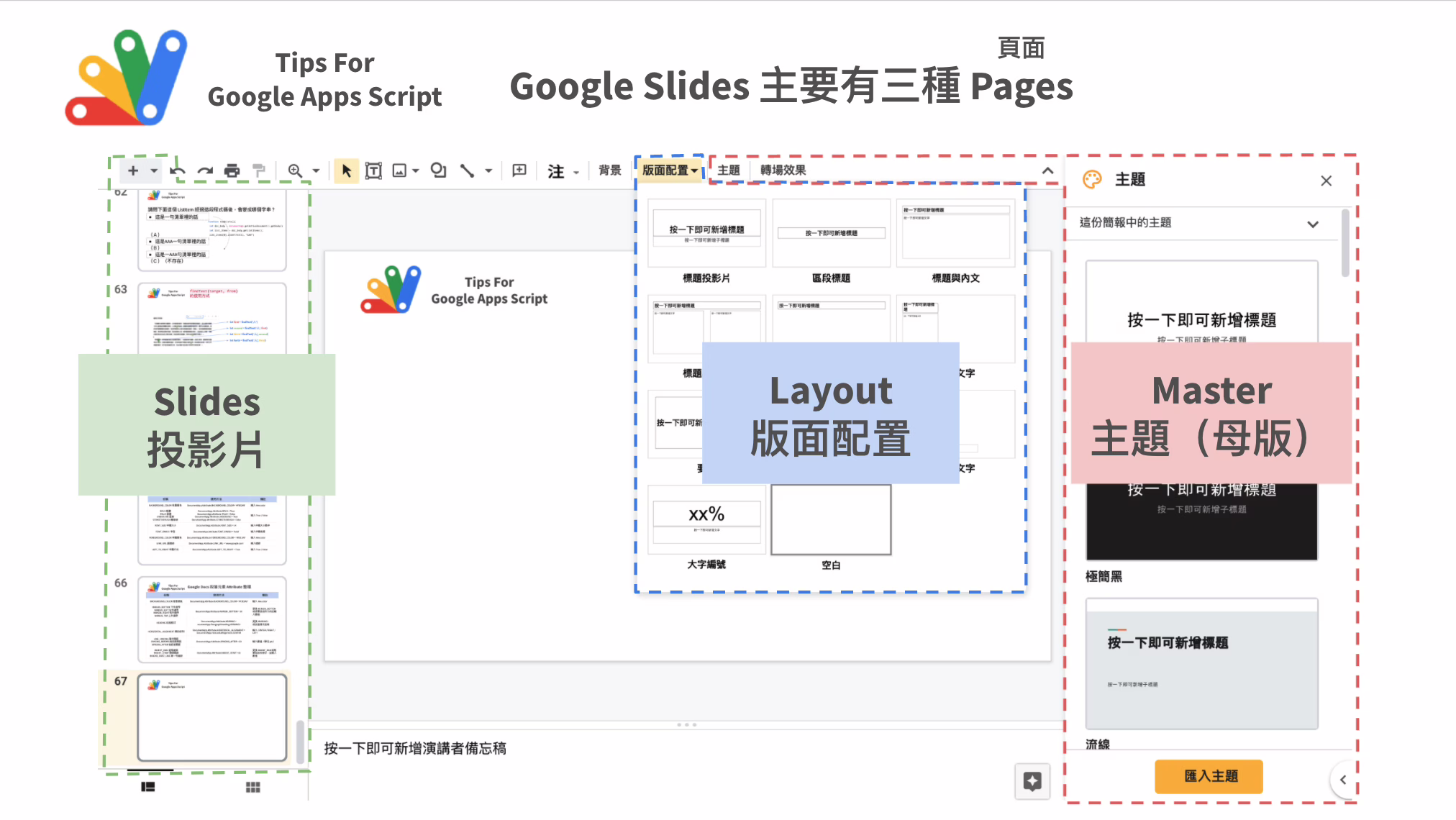Click the paint format roller icon
1456x820 pixels.
pos(259,170)
